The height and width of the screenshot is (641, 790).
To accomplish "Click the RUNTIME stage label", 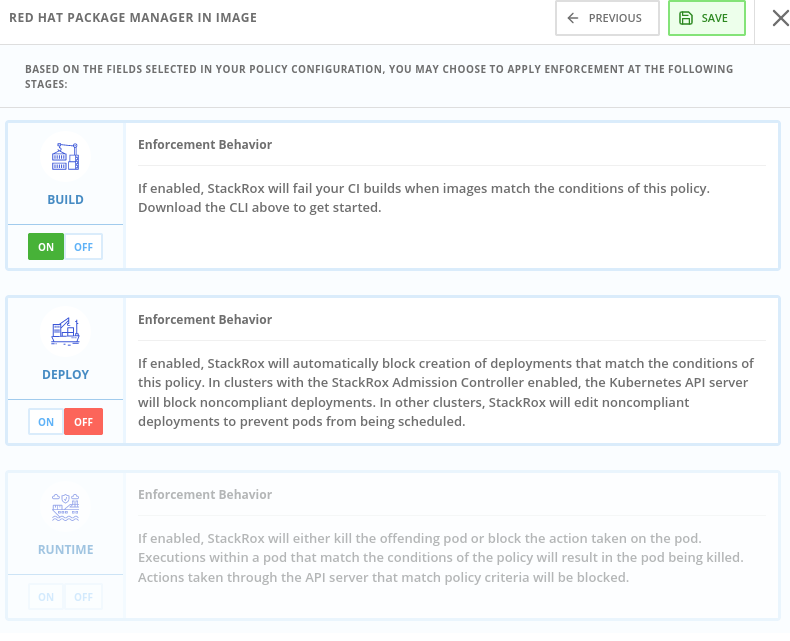I will (65, 549).
